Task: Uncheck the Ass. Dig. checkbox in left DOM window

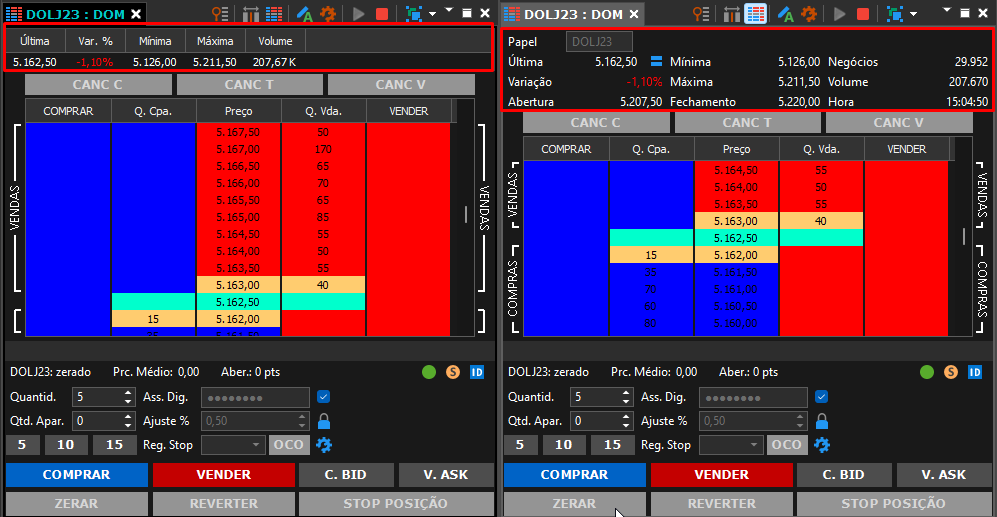Action: tap(324, 397)
